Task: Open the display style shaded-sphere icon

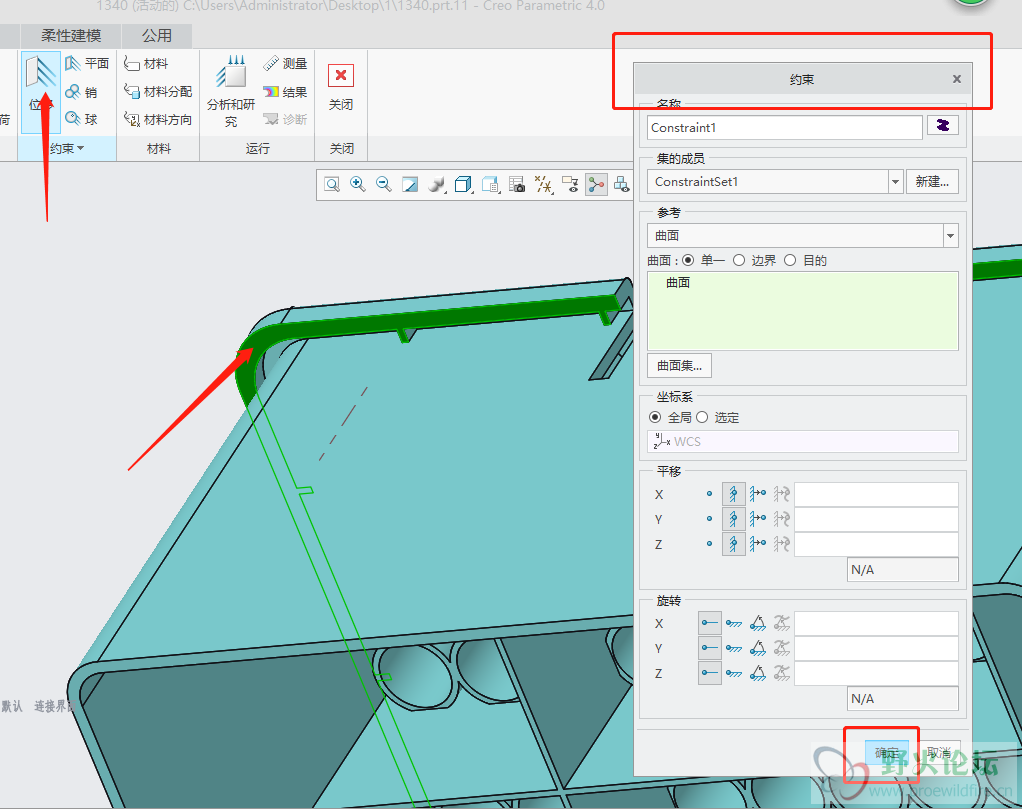Action: (437, 184)
